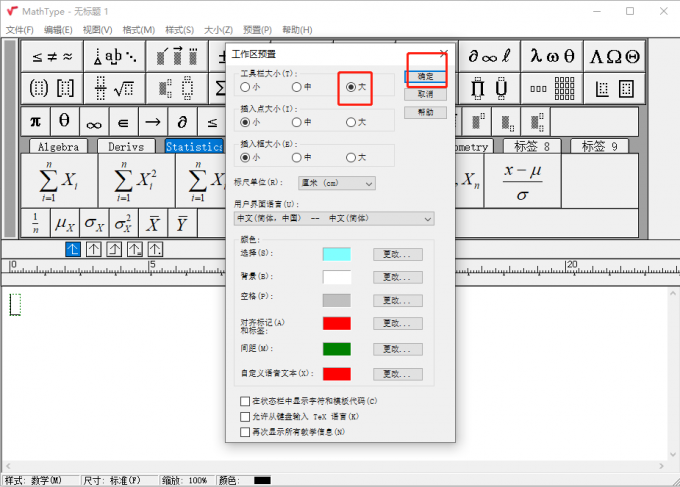Click the gray space color swatch

[x=337, y=300]
